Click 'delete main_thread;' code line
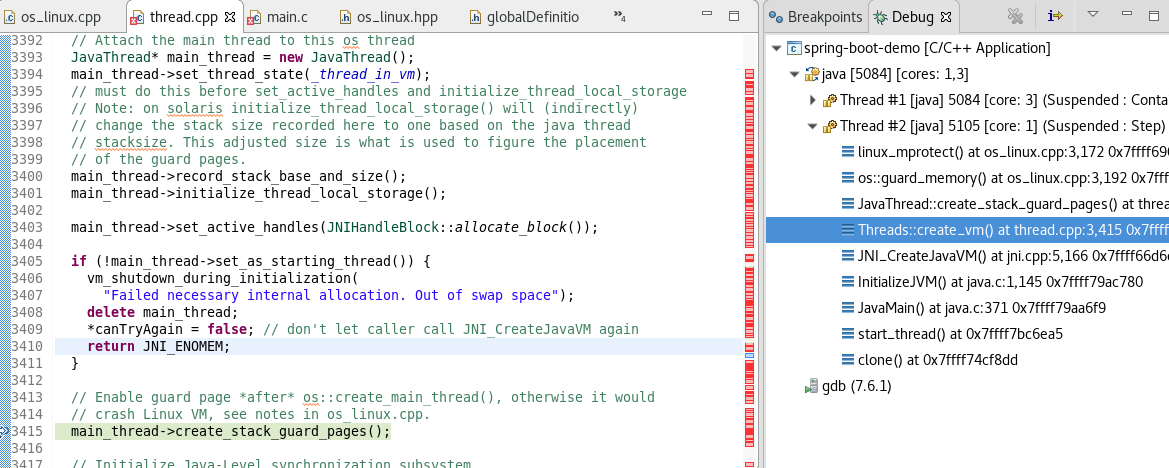This screenshot has width=1169, height=468. tap(163, 312)
